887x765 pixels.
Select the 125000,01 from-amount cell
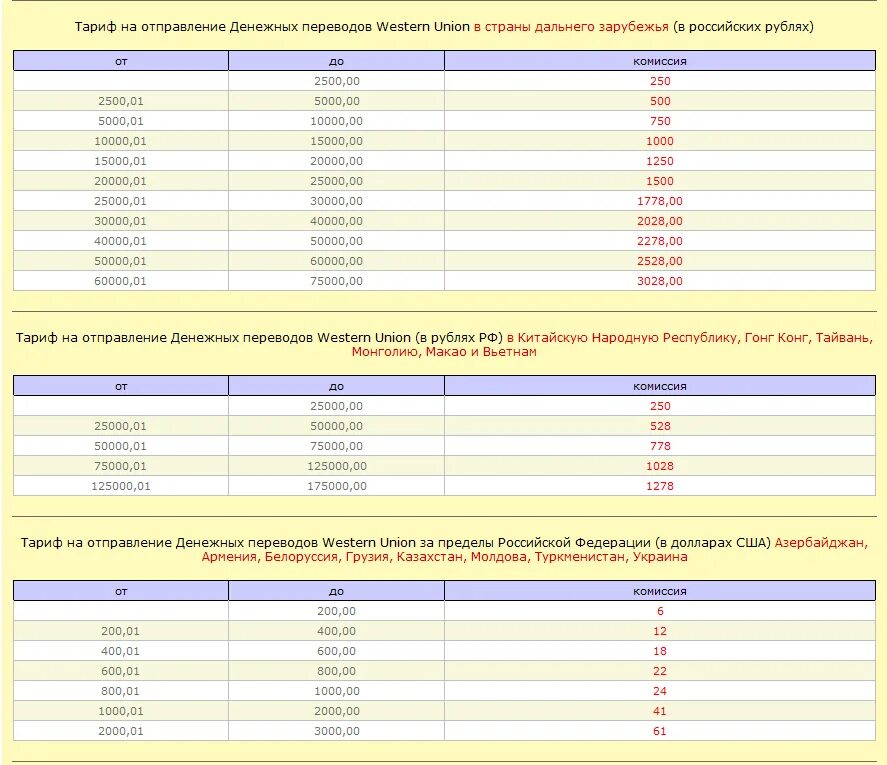(x=120, y=486)
